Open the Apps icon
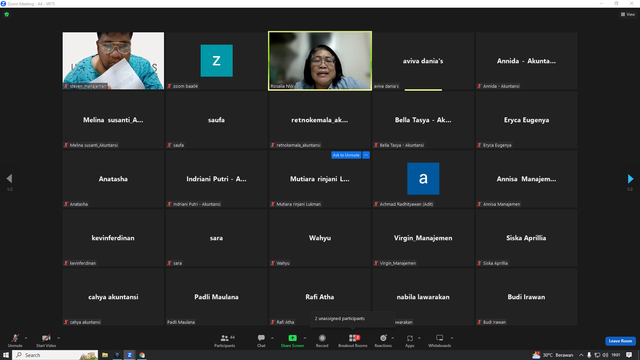 [410, 338]
